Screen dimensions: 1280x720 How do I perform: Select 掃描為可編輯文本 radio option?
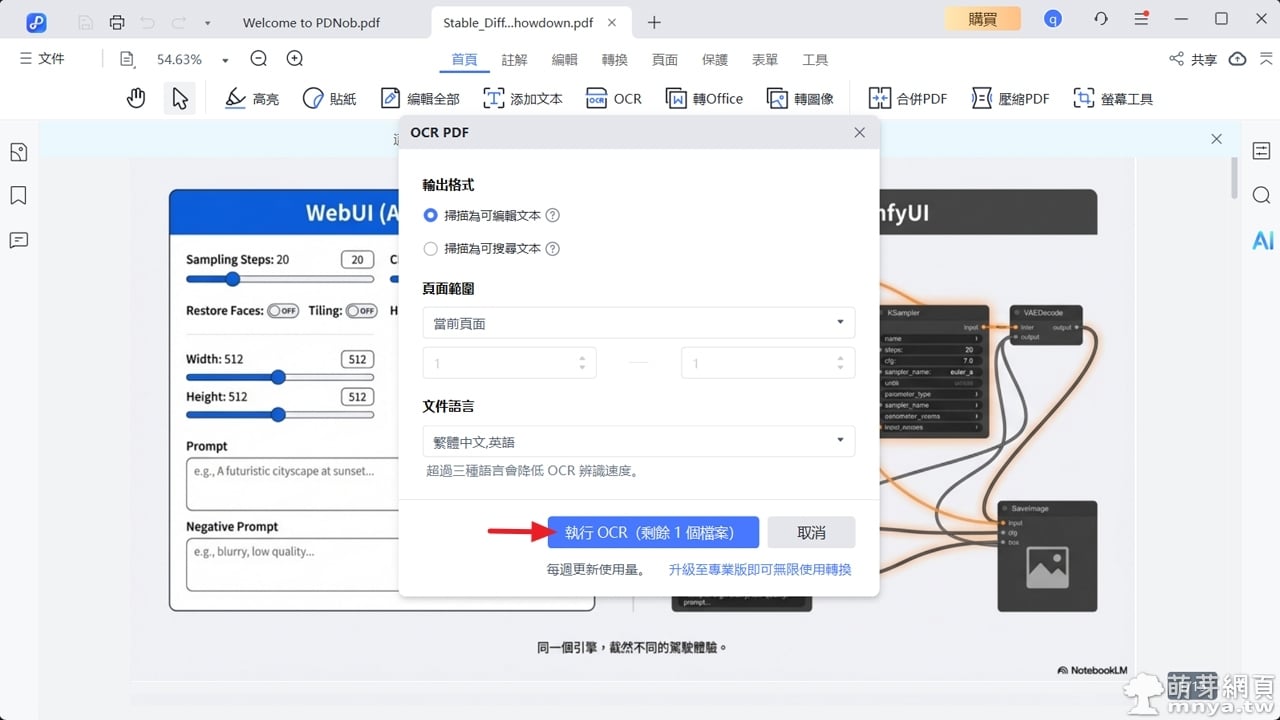click(431, 215)
